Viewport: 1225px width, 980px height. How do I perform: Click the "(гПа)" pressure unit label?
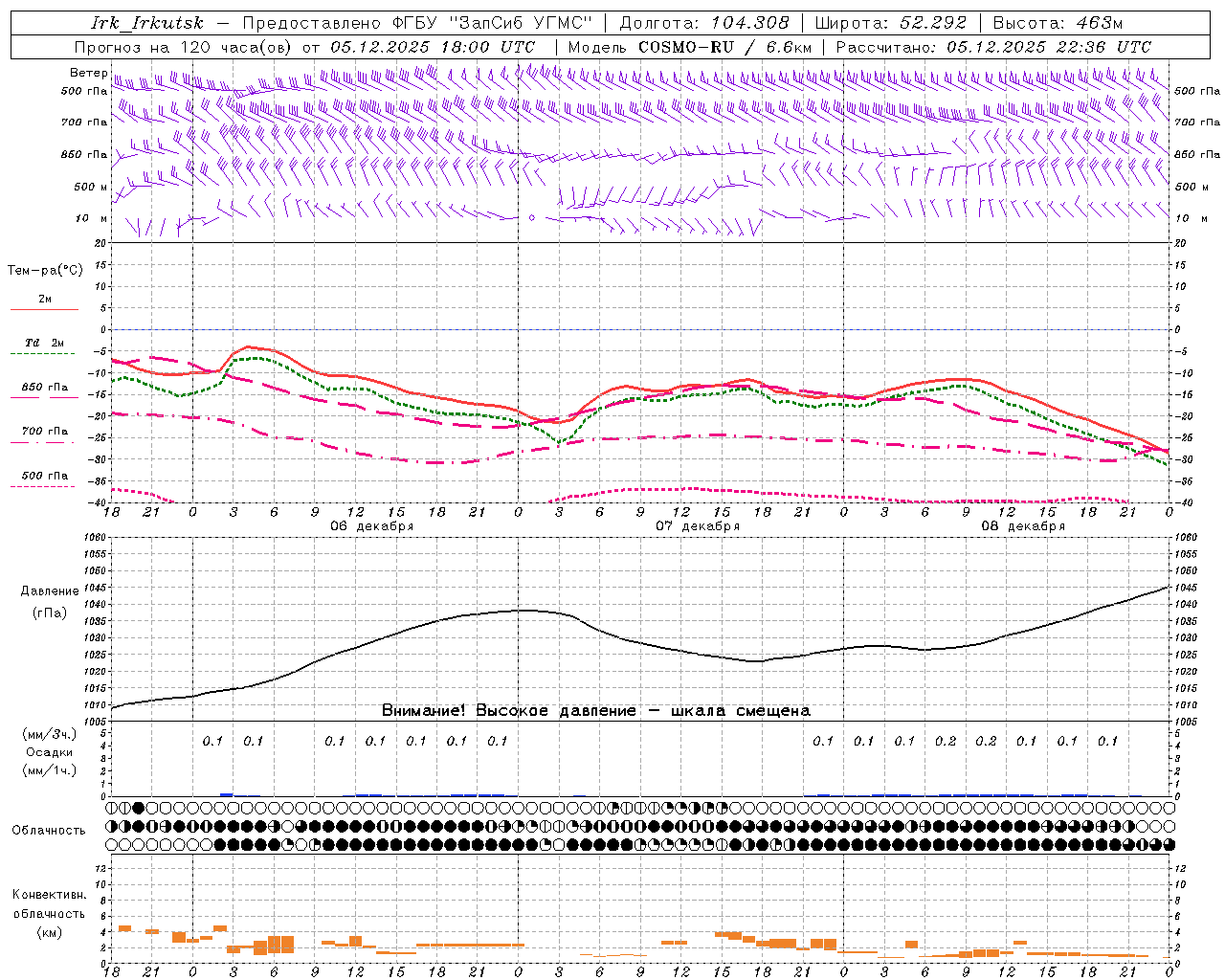pyautogui.click(x=50, y=613)
